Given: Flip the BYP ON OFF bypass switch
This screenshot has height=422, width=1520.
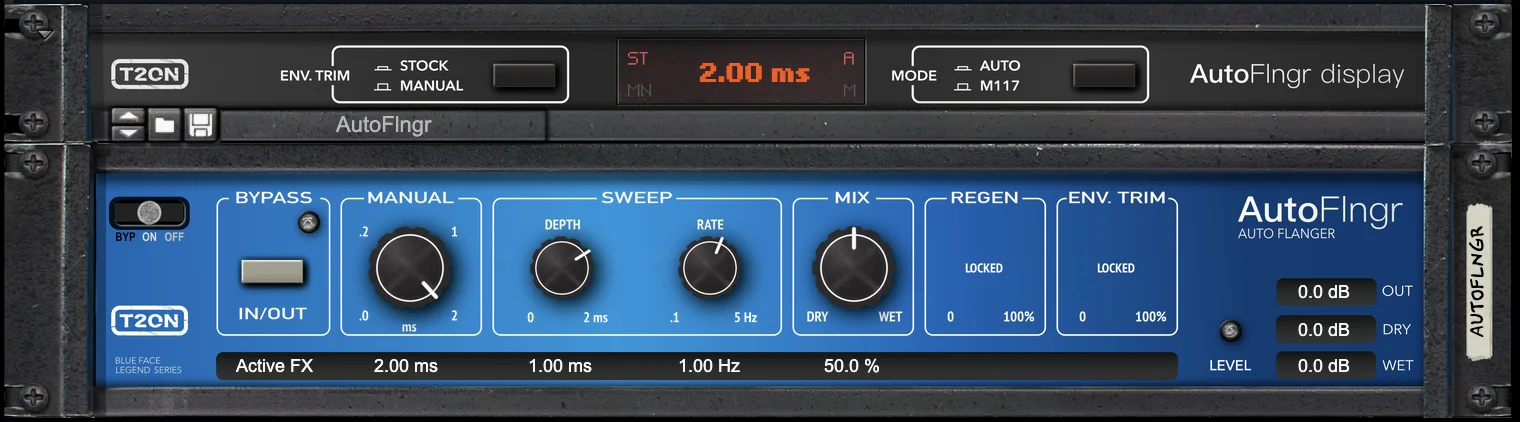Looking at the screenshot, I should pyautogui.click(x=149, y=212).
